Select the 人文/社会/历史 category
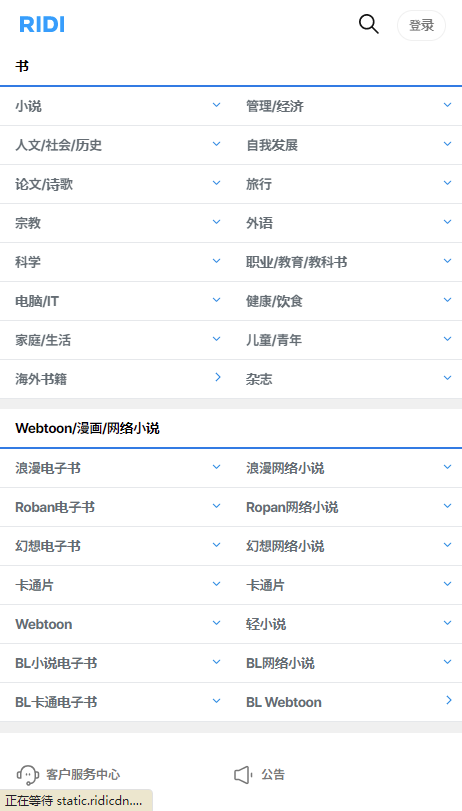Screen dimensions: 462x811 pyautogui.click(x=58, y=145)
